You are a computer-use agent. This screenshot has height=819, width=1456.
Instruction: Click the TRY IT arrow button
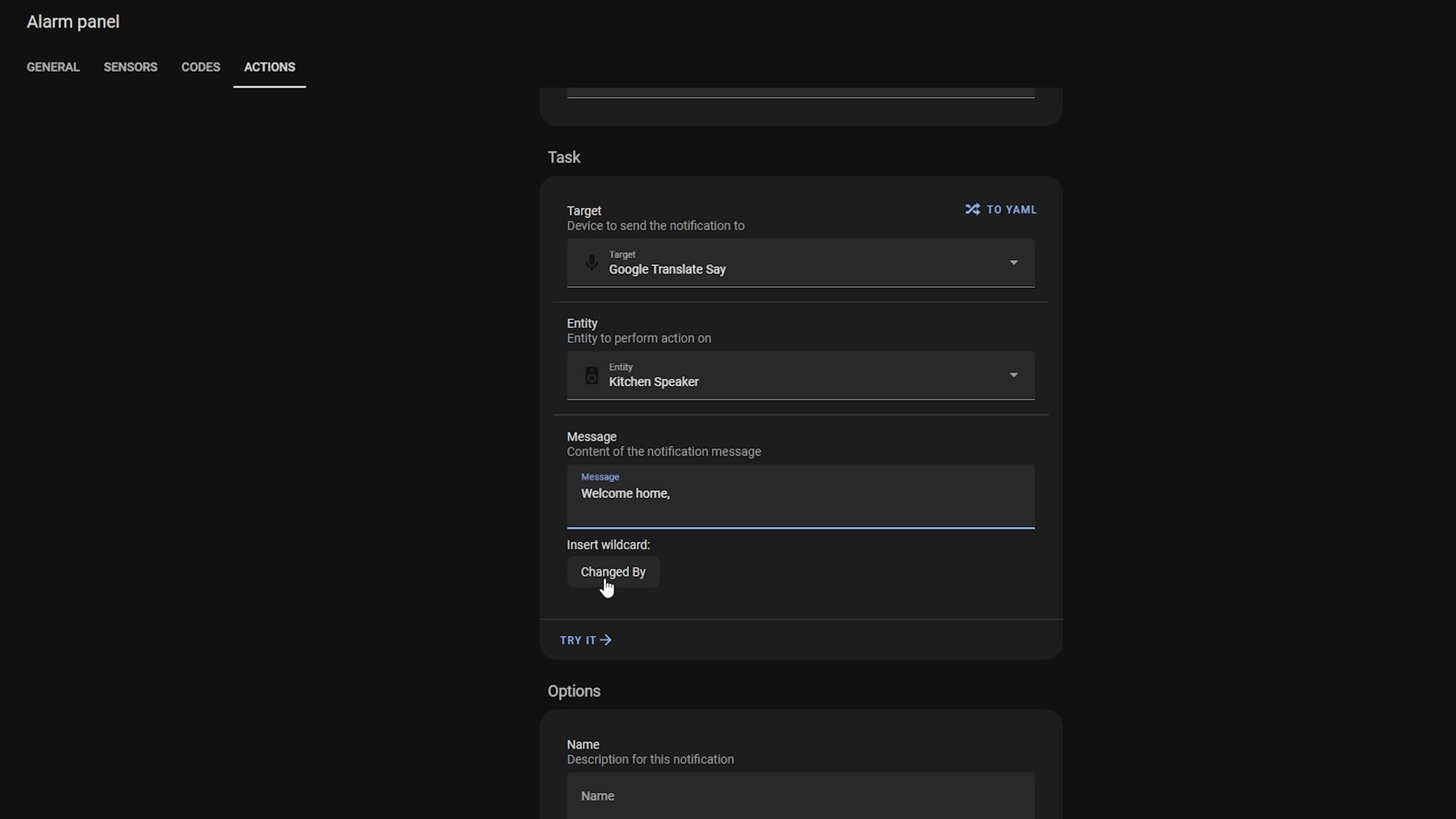click(586, 640)
